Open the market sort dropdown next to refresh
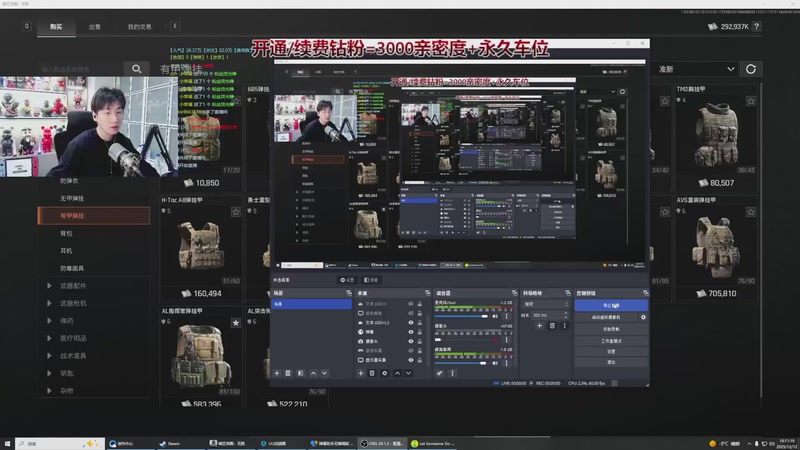 click(x=696, y=69)
